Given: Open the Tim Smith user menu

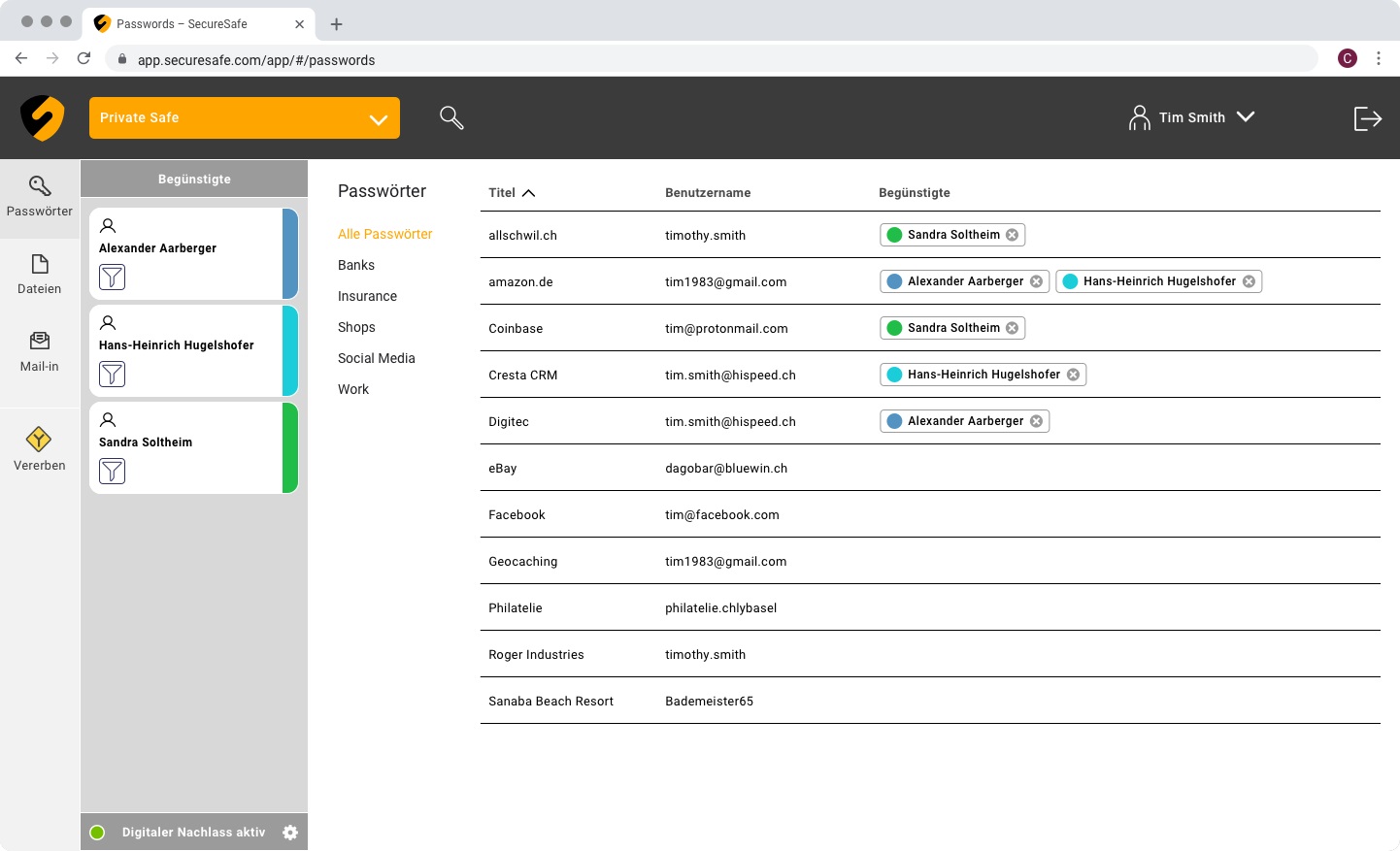Looking at the screenshot, I should click(1192, 117).
